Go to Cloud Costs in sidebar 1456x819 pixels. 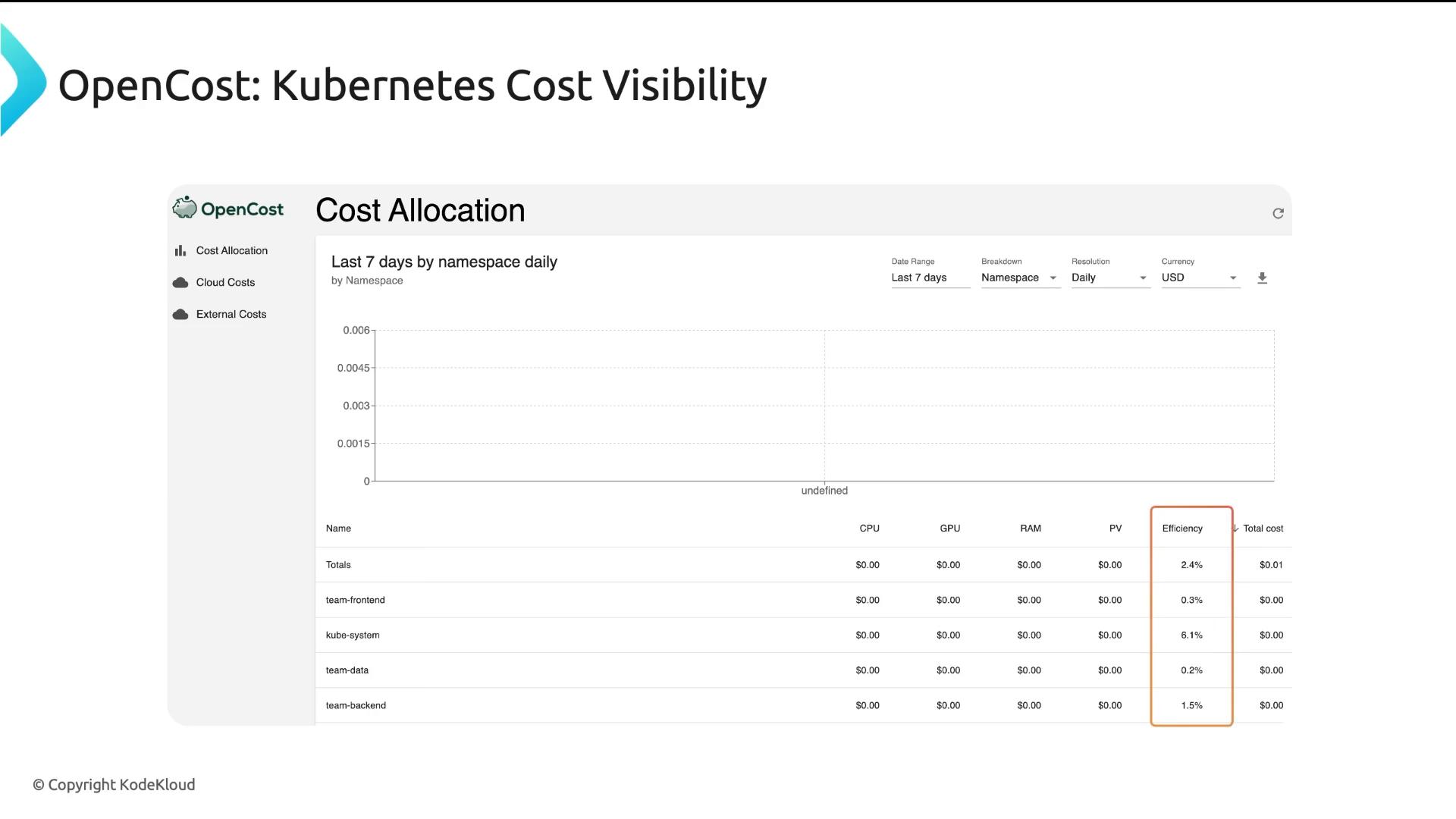coord(225,282)
